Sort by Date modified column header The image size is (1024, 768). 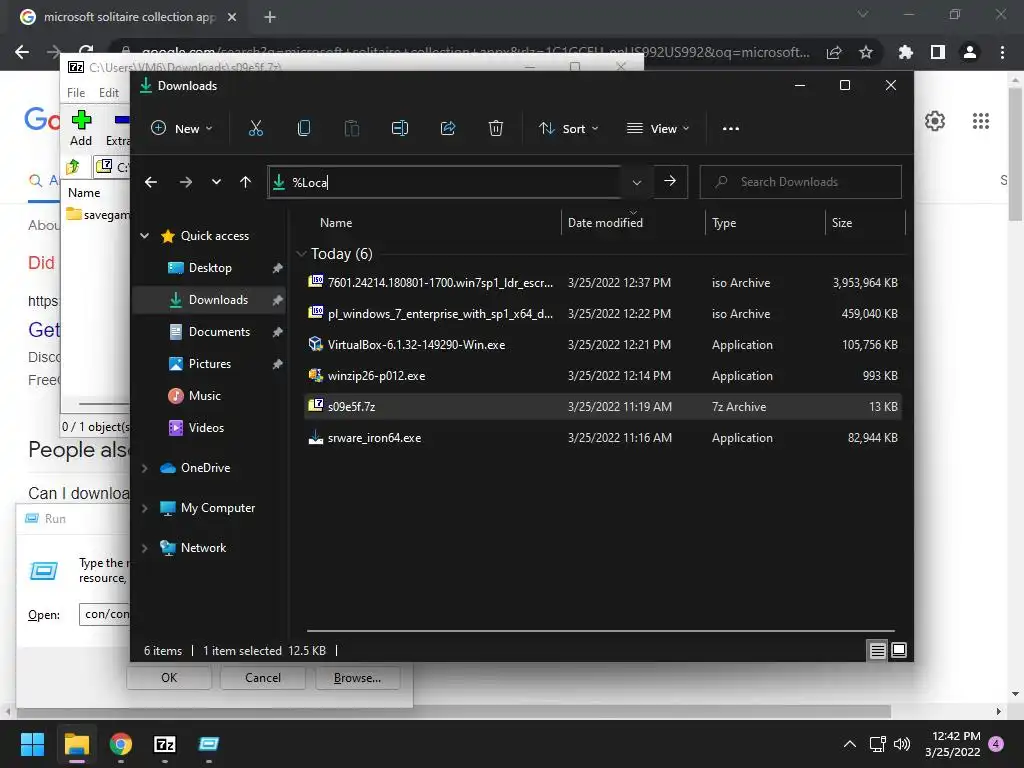605,223
